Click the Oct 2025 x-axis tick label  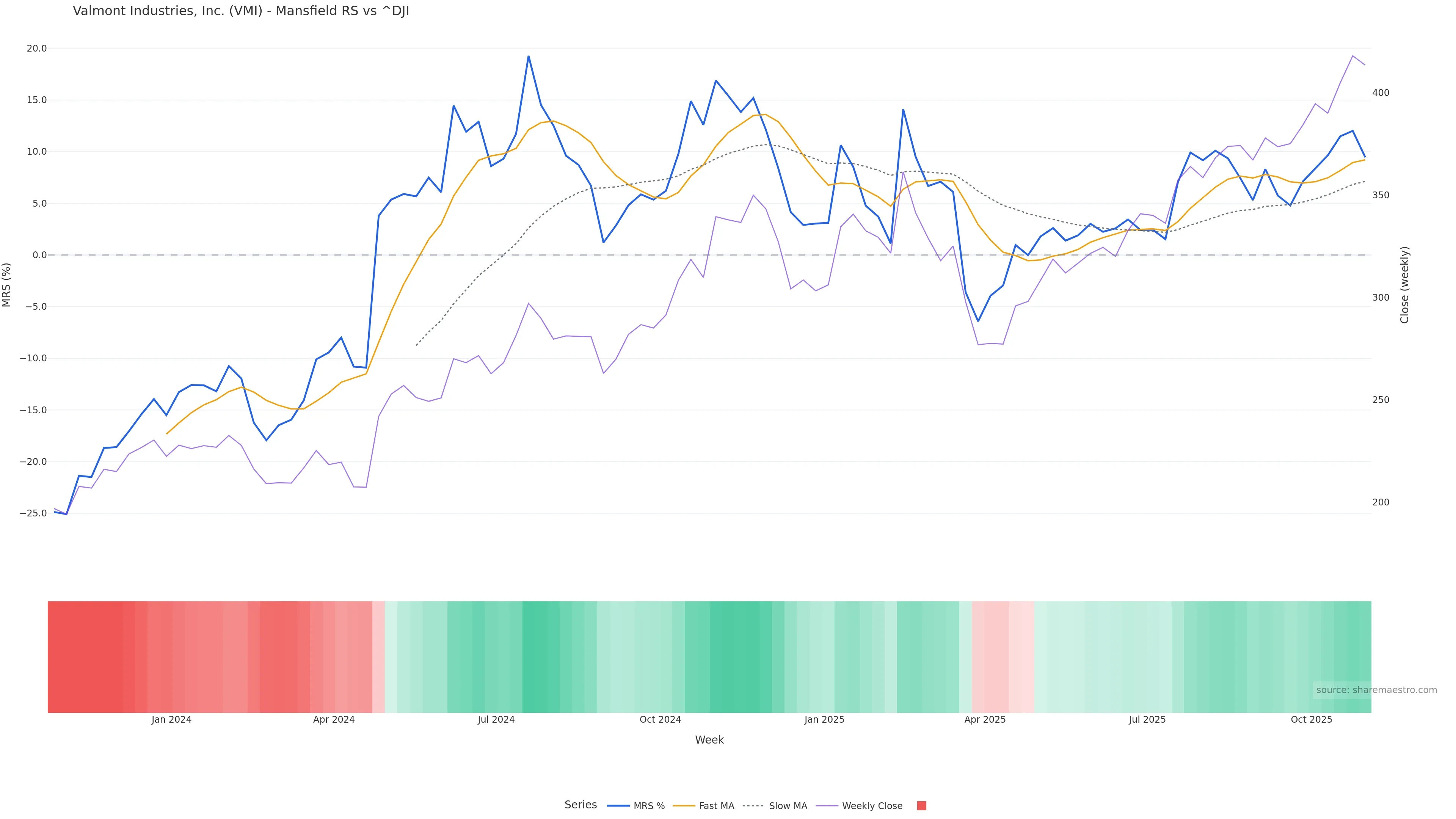coord(1311,720)
